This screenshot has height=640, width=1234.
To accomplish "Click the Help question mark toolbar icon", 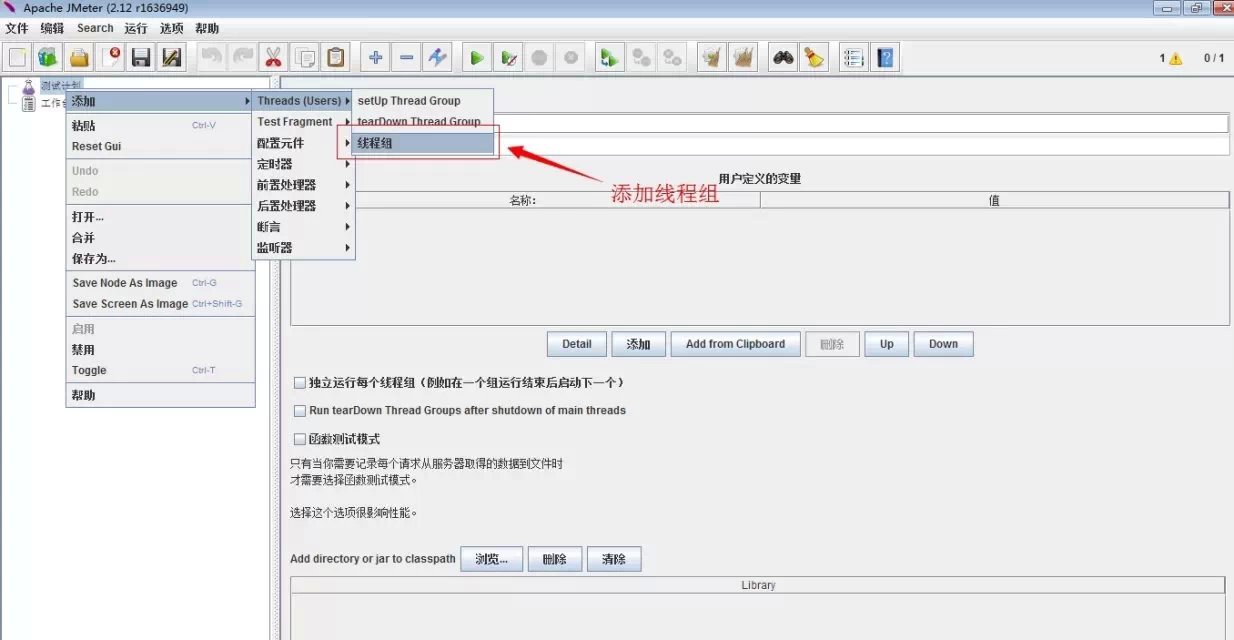I will pos(885,58).
